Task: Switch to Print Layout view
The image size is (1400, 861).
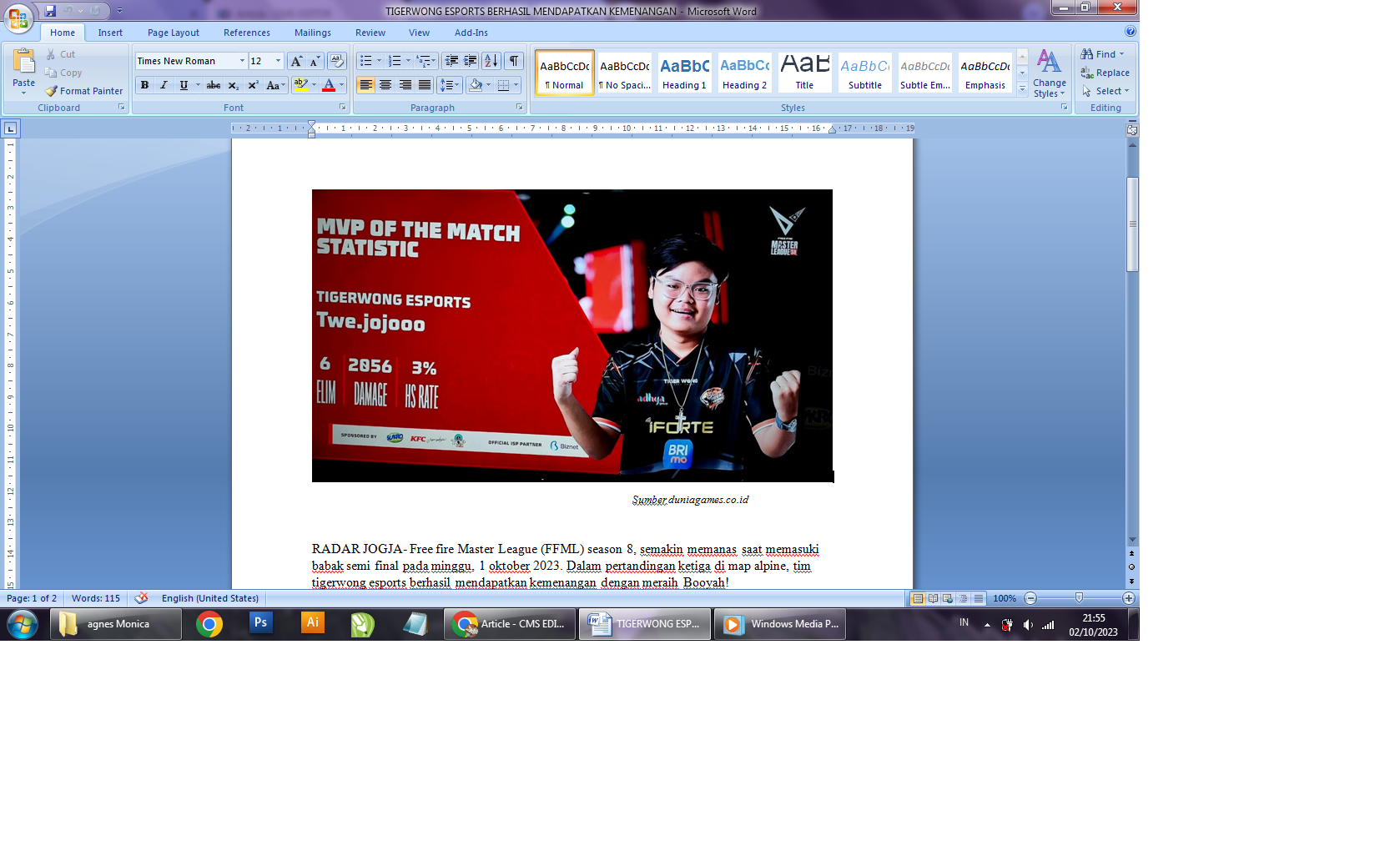Action: coord(918,598)
